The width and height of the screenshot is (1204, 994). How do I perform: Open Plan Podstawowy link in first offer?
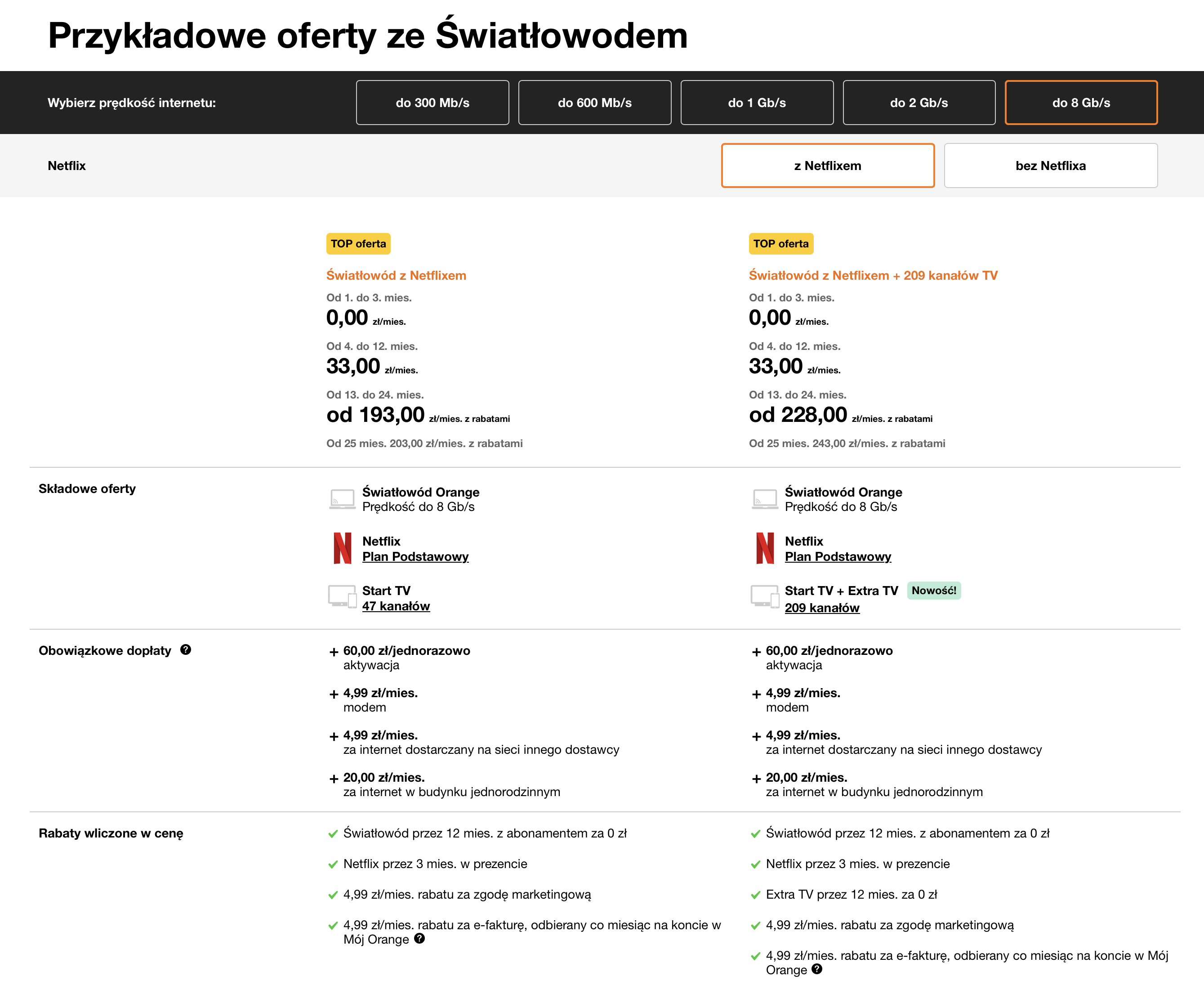pyautogui.click(x=415, y=556)
